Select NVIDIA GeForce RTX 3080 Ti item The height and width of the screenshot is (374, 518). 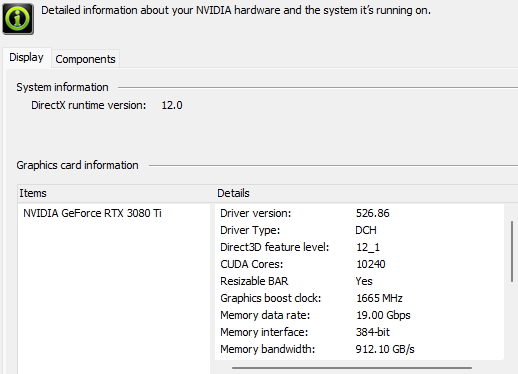coord(92,213)
